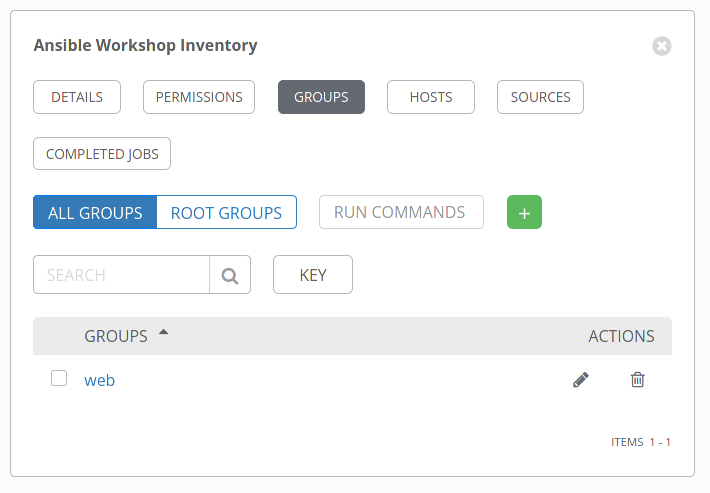Open the PERMISSIONS tab
The width and height of the screenshot is (710, 493).
coord(199,97)
